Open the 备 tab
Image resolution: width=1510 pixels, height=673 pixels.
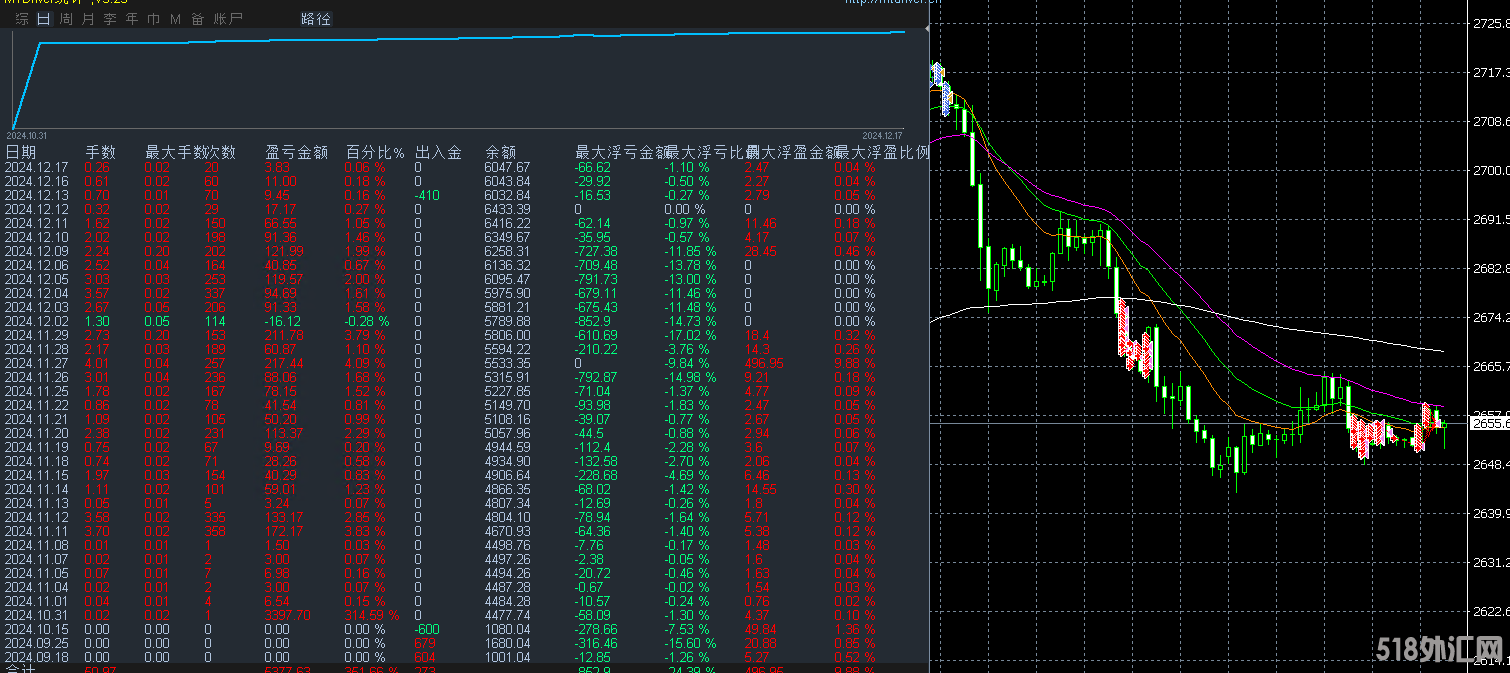(x=197, y=19)
